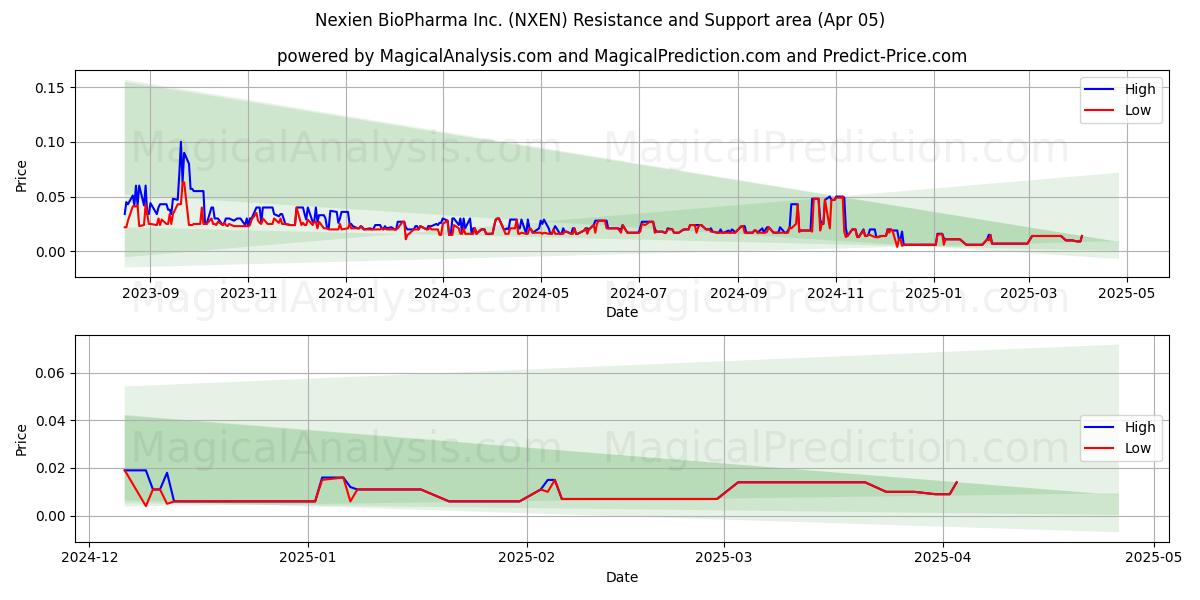Click the top chart's "2025-03" tick label
Image resolution: width=1200 pixels, height=600 pixels.
1029,294
